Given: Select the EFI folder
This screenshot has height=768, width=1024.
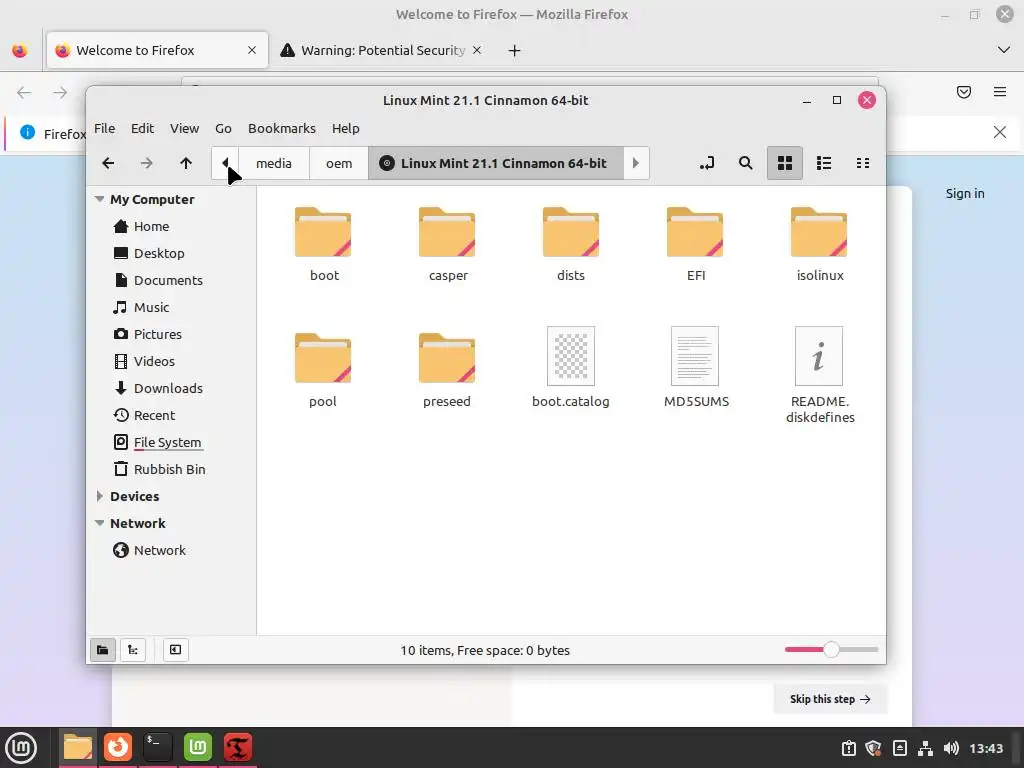Looking at the screenshot, I should point(695,244).
